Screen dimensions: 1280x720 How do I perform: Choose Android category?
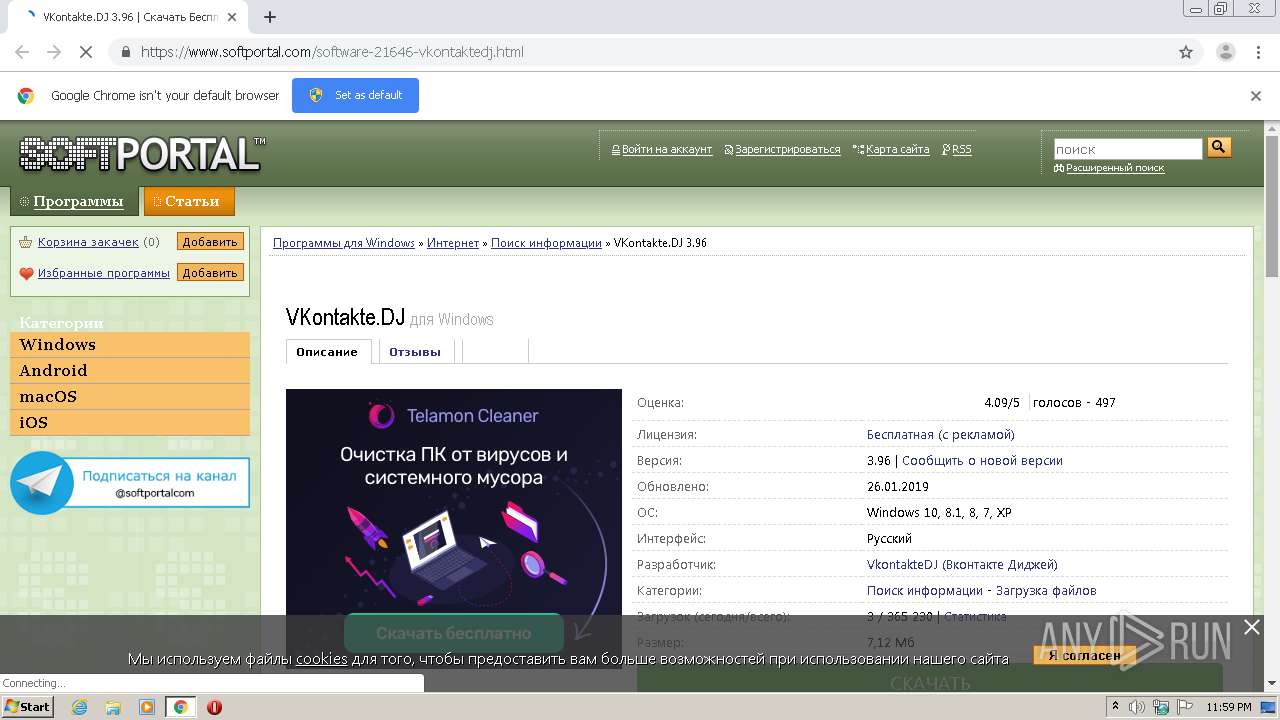pos(130,371)
